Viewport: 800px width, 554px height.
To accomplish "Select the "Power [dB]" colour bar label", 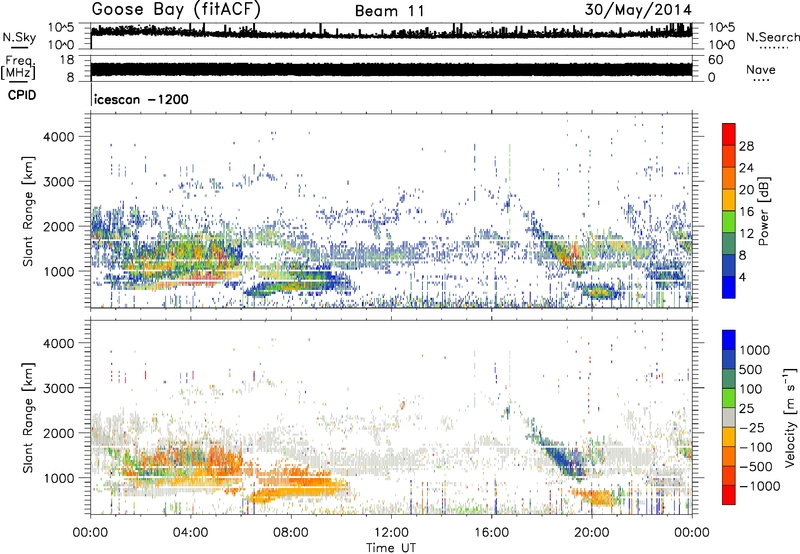I will pyautogui.click(x=764, y=211).
